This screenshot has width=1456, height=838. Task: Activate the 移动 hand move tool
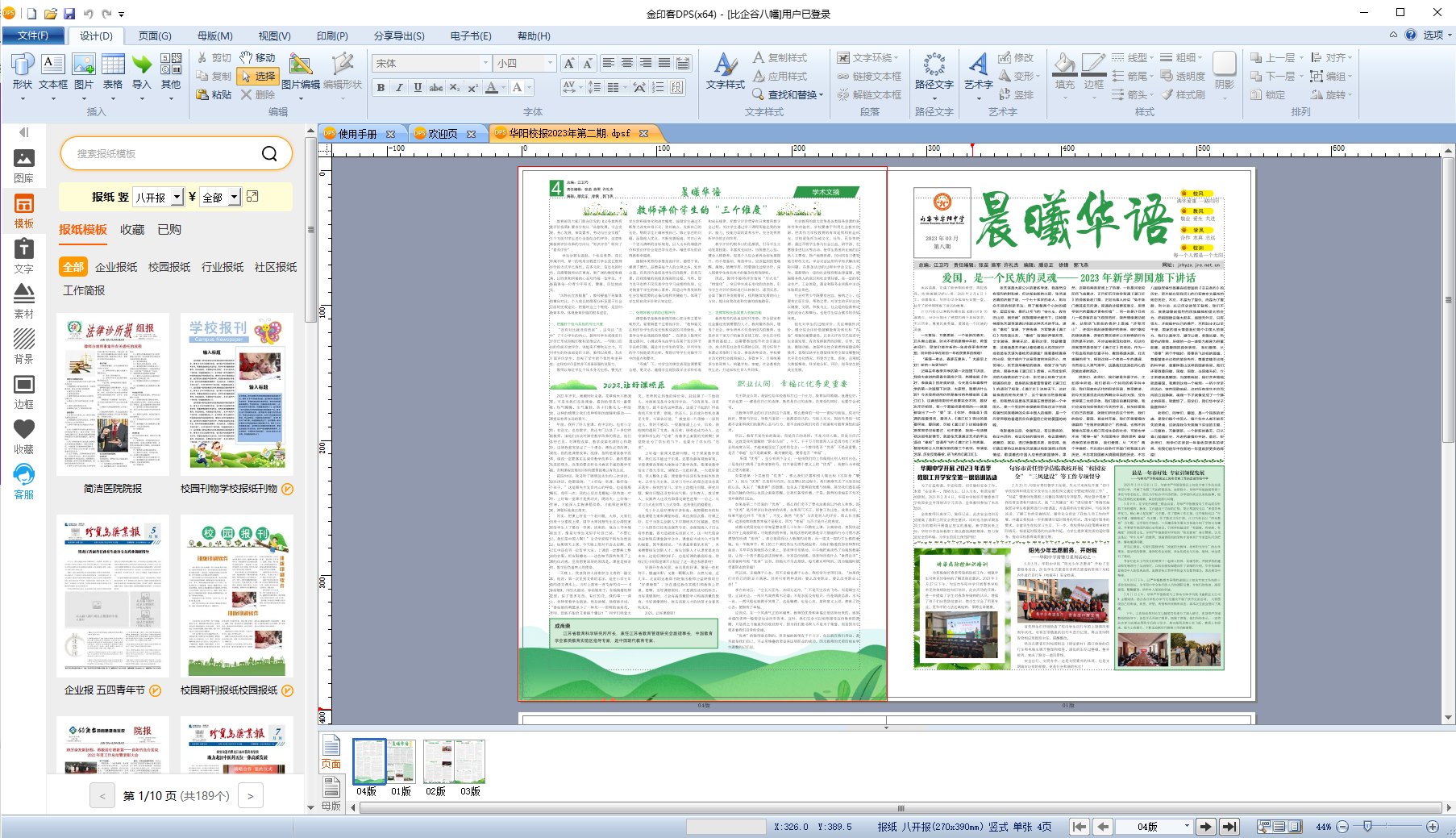tap(257, 58)
